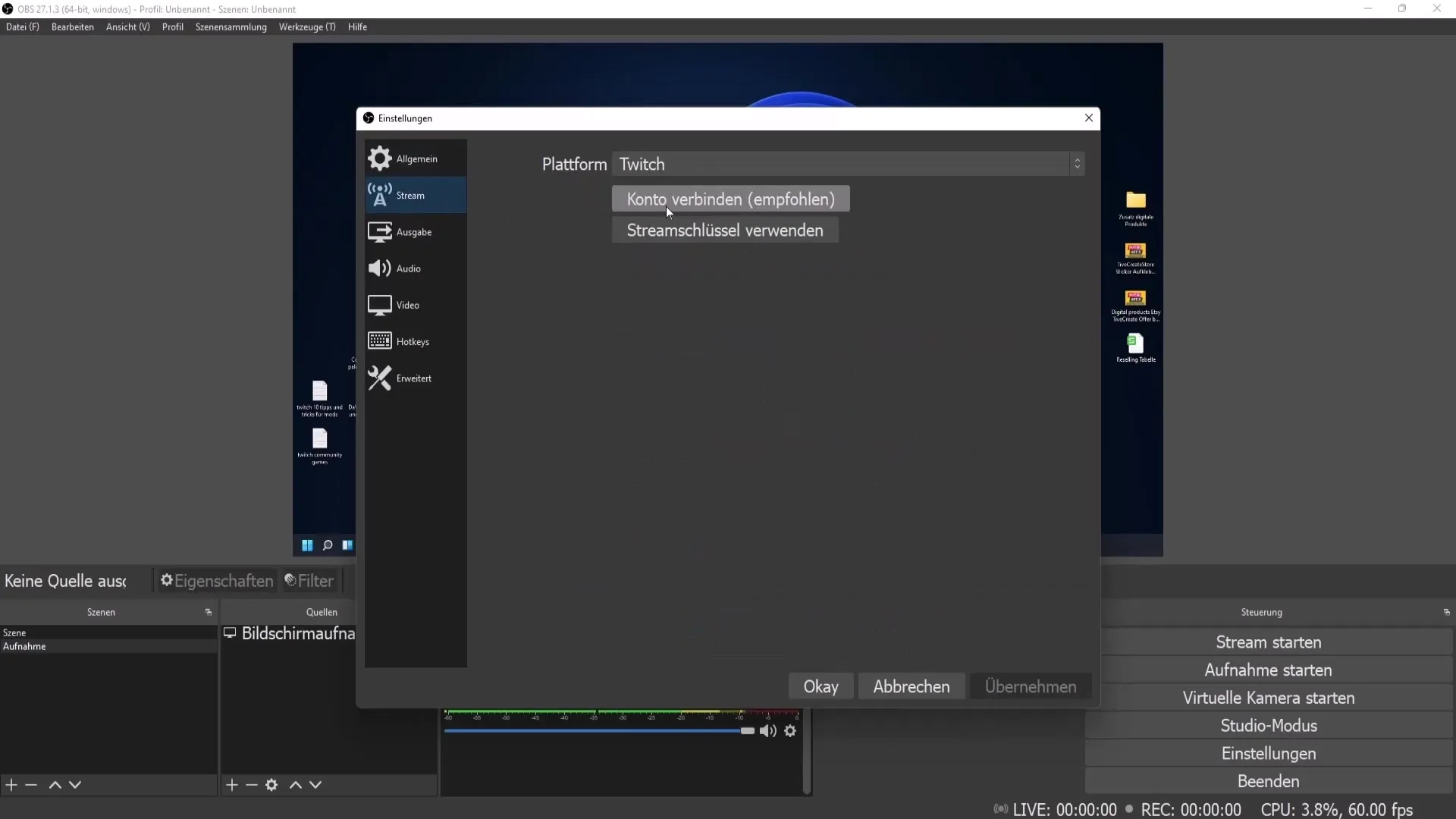1456x819 pixels.
Task: Click Windows start icon in preview
Action: (307, 545)
